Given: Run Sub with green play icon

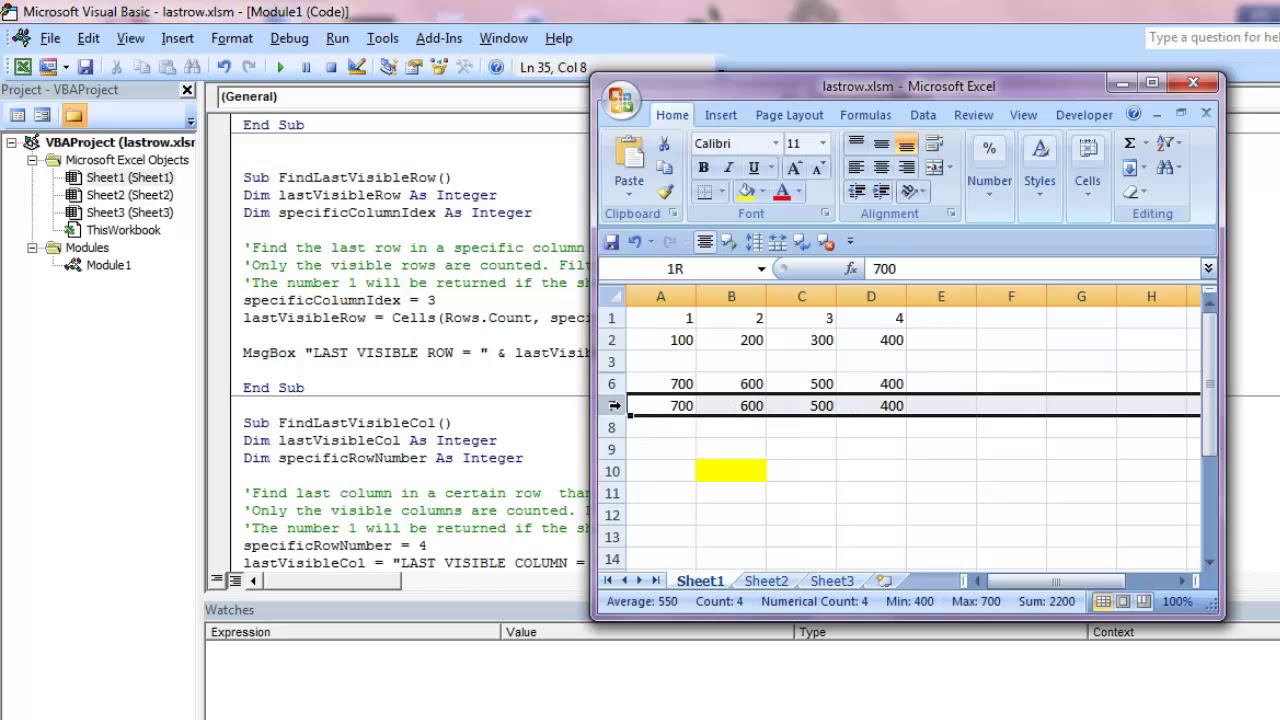Looking at the screenshot, I should tap(280, 67).
